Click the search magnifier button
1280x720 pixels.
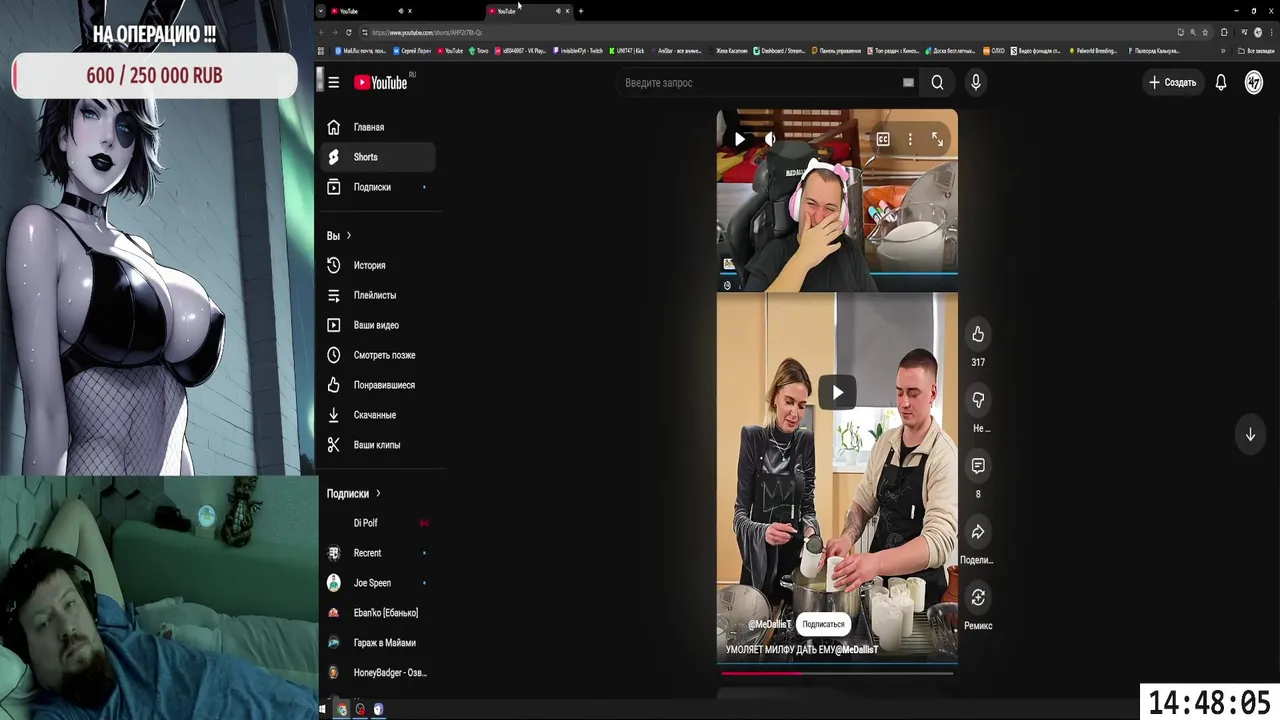(937, 83)
